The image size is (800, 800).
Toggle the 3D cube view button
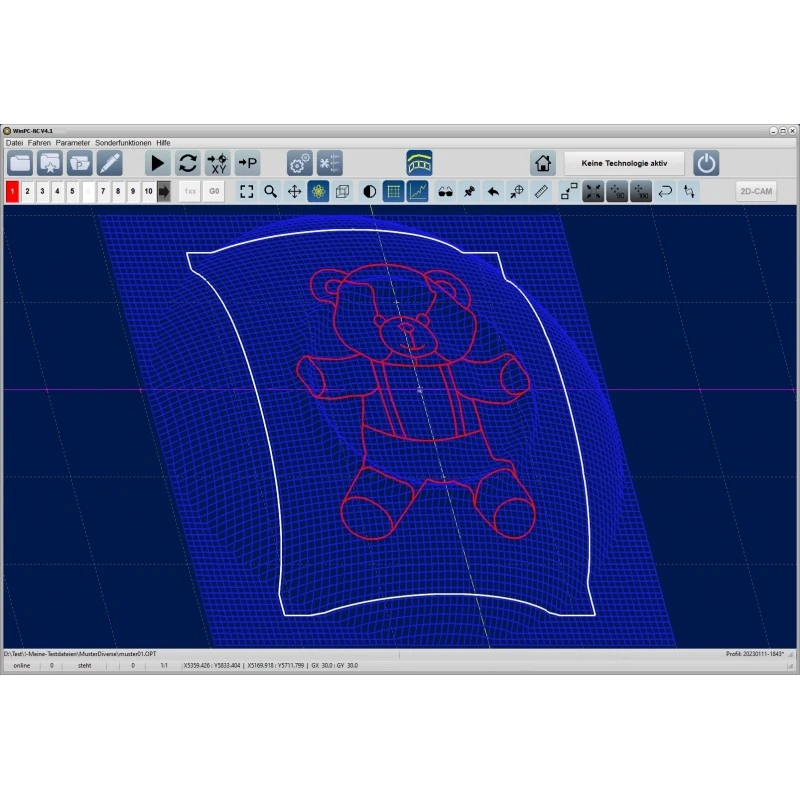(342, 191)
